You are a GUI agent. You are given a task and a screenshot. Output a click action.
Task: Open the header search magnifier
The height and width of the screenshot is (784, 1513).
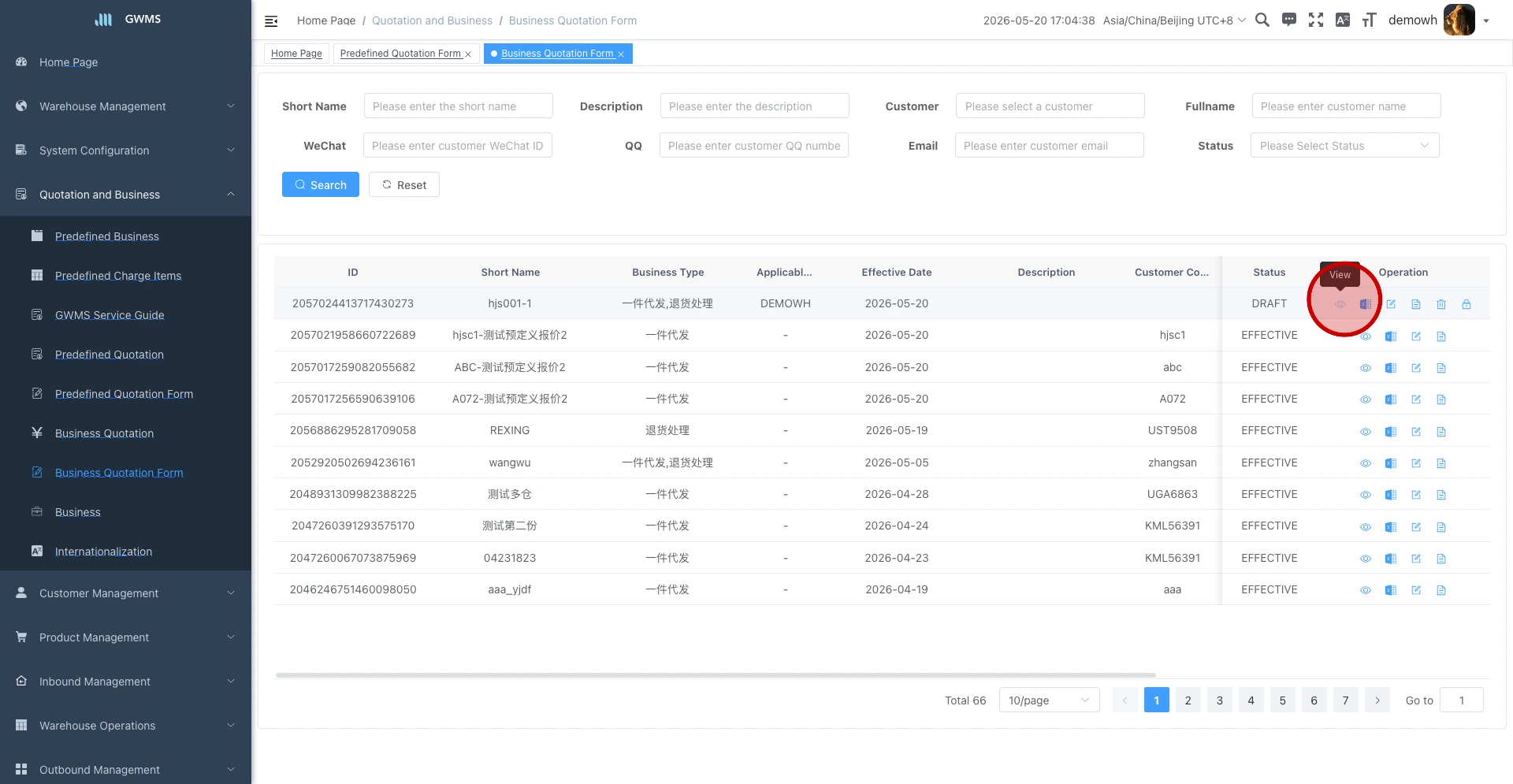point(1262,20)
